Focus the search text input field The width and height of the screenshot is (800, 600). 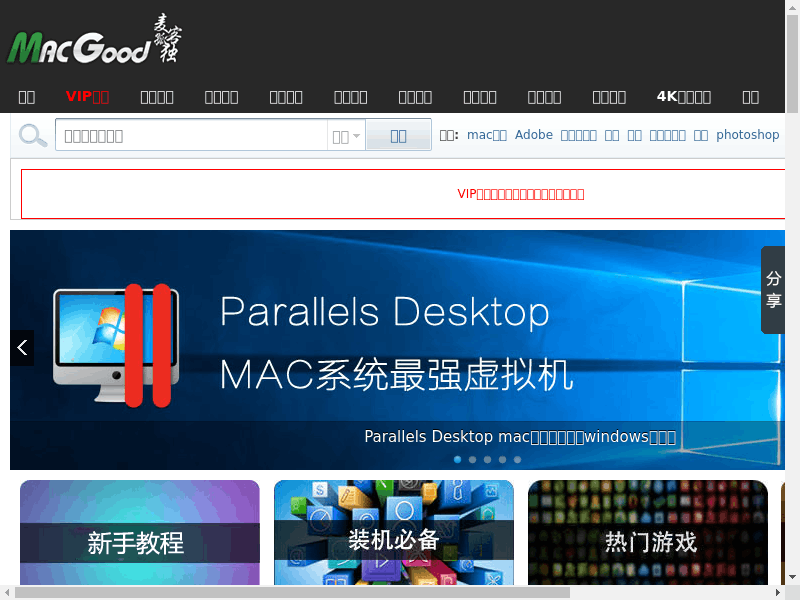pyautogui.click(x=191, y=135)
